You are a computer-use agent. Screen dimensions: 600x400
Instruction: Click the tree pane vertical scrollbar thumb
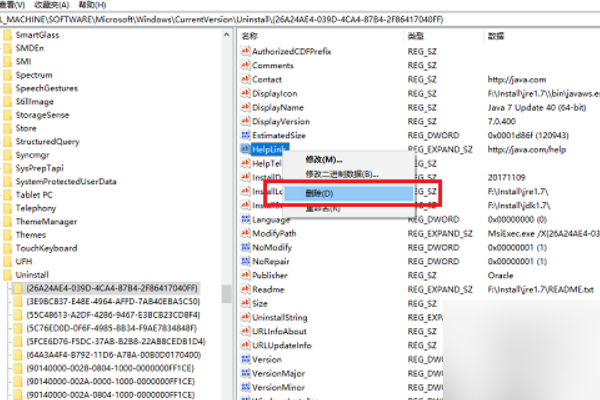tap(227, 294)
